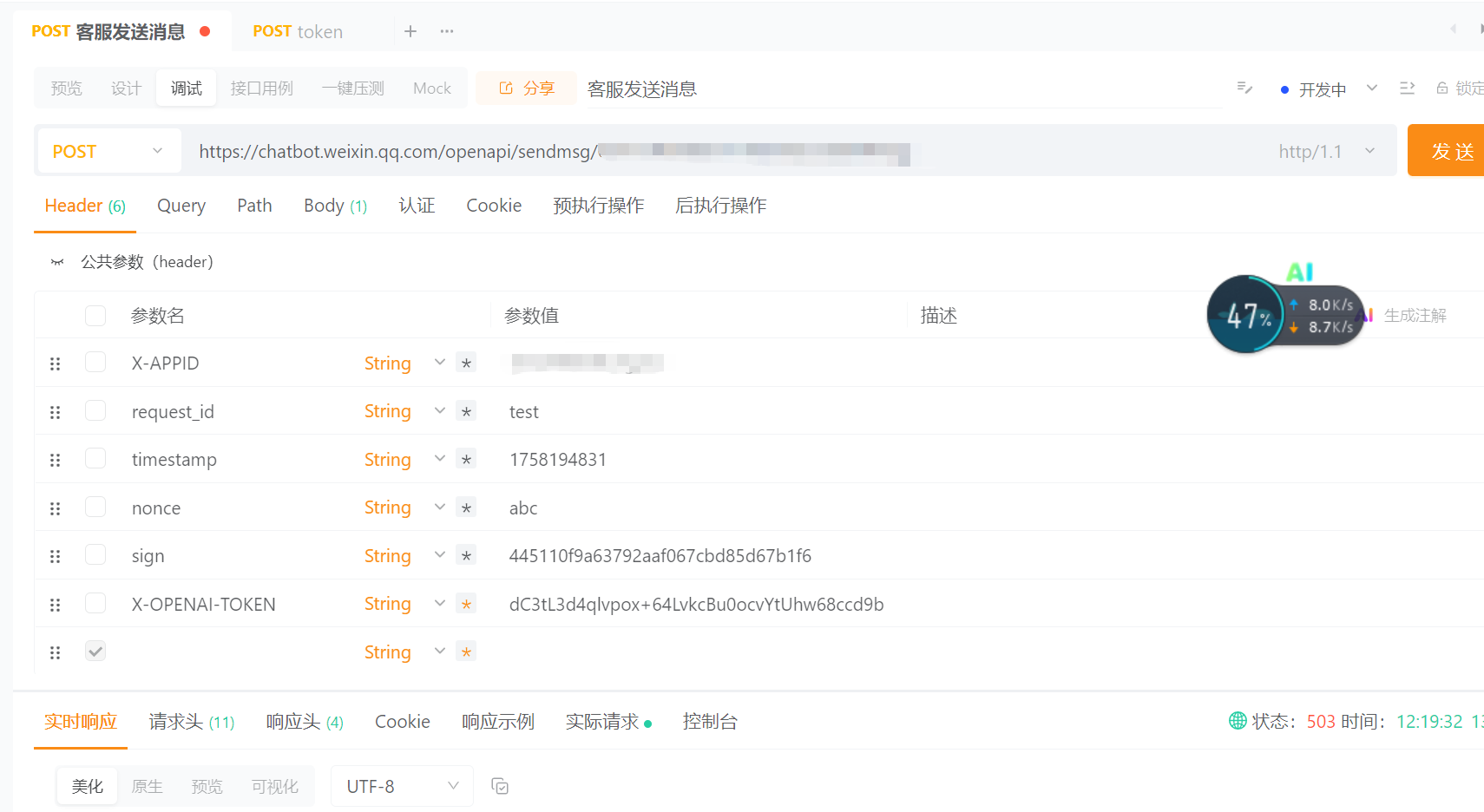Click the lock 锁定 icon
The image size is (1484, 812).
pos(1460,88)
